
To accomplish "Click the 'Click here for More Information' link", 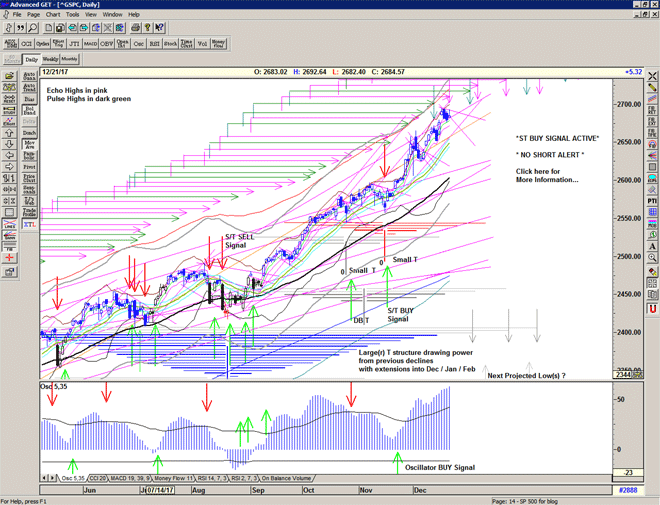I will (x=546, y=175).
